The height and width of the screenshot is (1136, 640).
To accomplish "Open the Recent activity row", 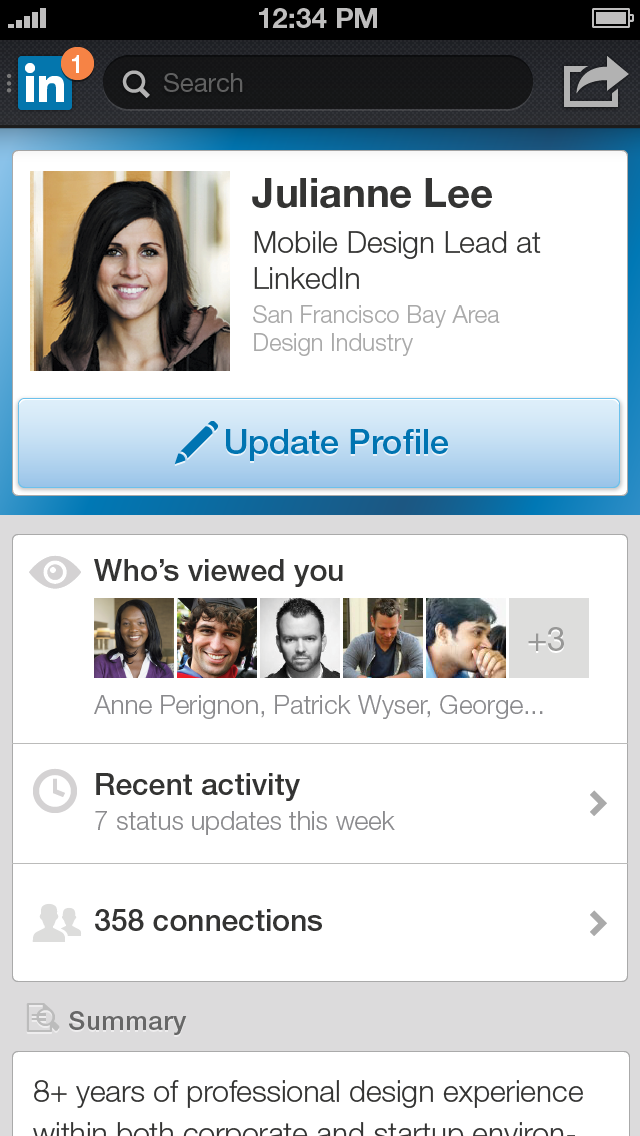I will point(320,803).
